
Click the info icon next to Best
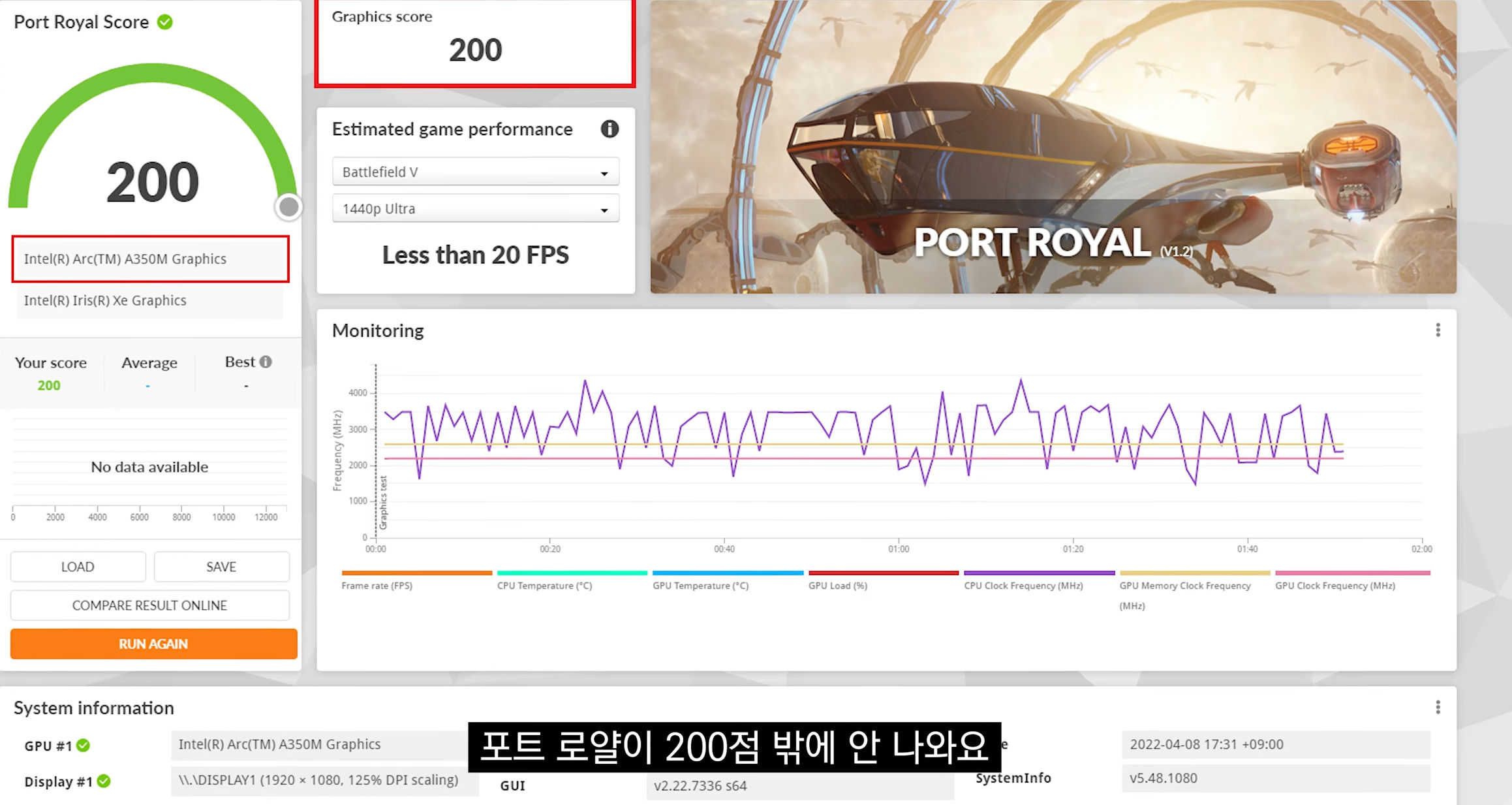pyautogui.click(x=265, y=360)
